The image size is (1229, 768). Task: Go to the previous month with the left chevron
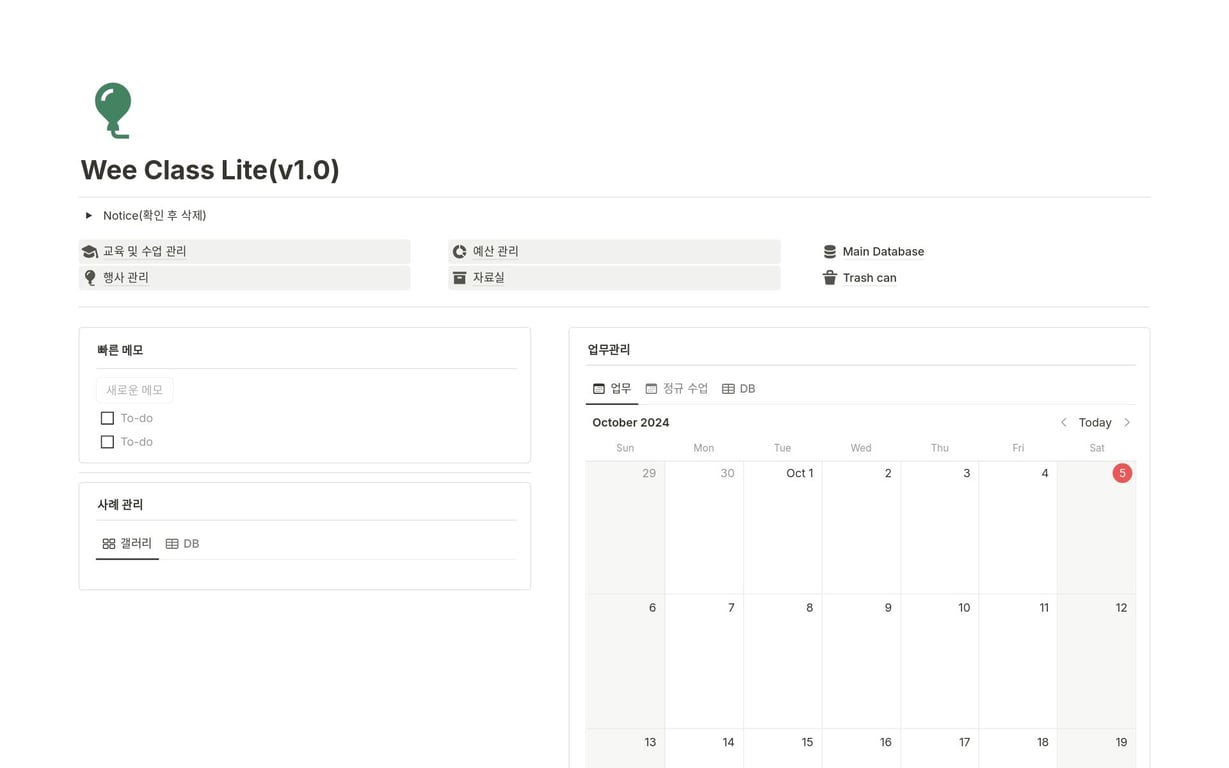click(x=1064, y=422)
